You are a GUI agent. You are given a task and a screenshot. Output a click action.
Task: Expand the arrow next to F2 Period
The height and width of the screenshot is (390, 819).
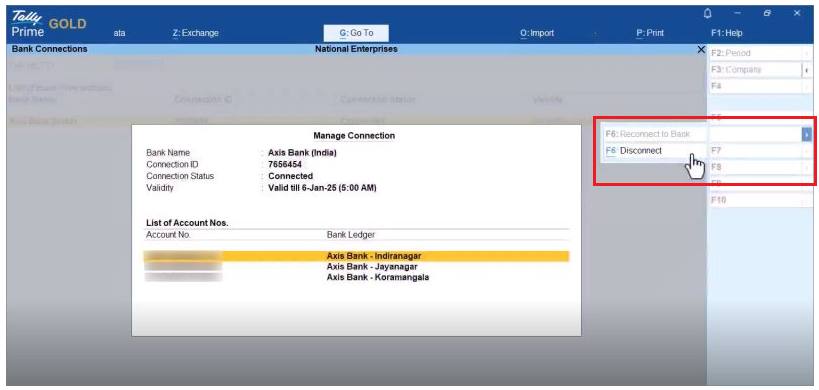tap(806, 53)
